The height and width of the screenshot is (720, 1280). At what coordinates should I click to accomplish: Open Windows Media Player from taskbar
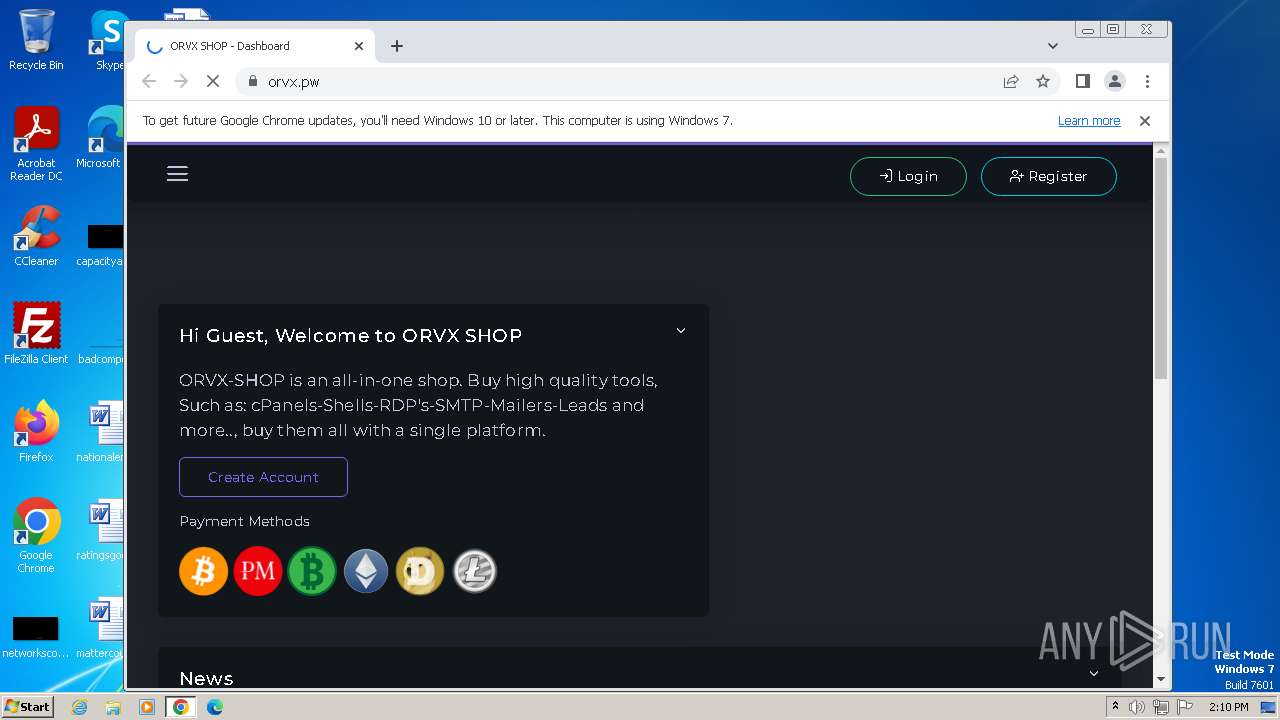point(147,707)
